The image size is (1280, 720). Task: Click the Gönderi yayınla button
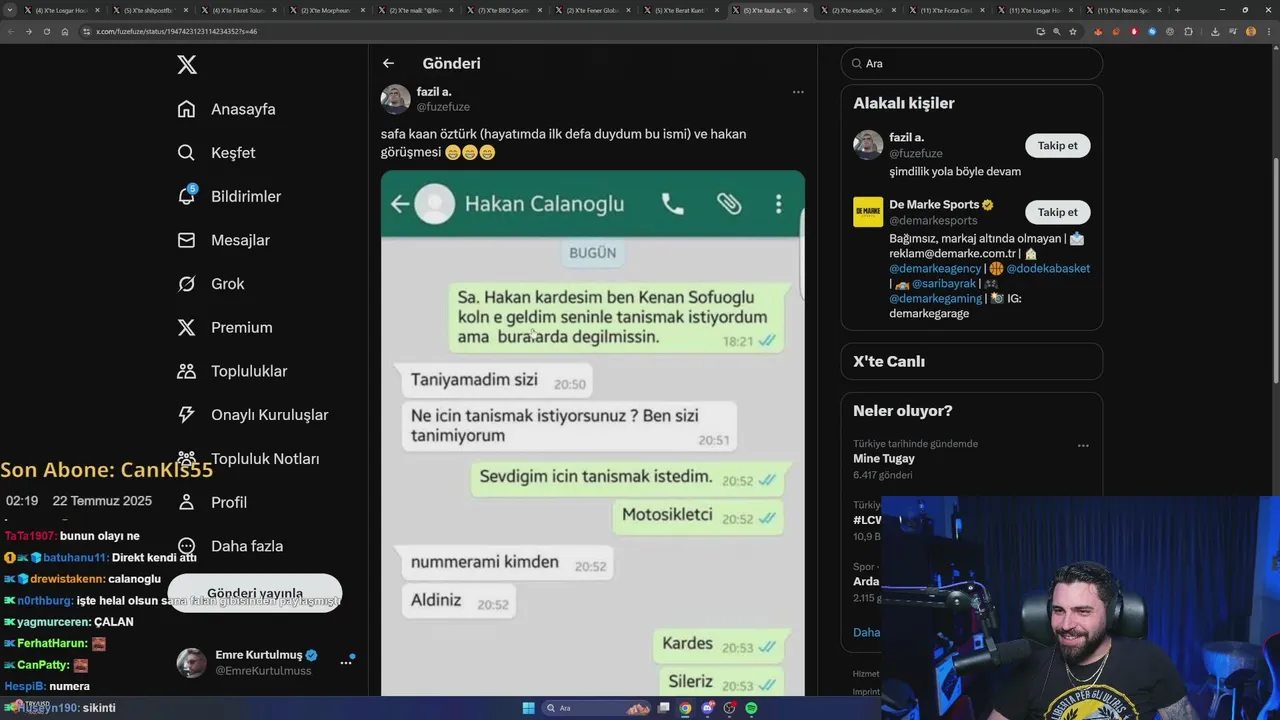tap(255, 594)
